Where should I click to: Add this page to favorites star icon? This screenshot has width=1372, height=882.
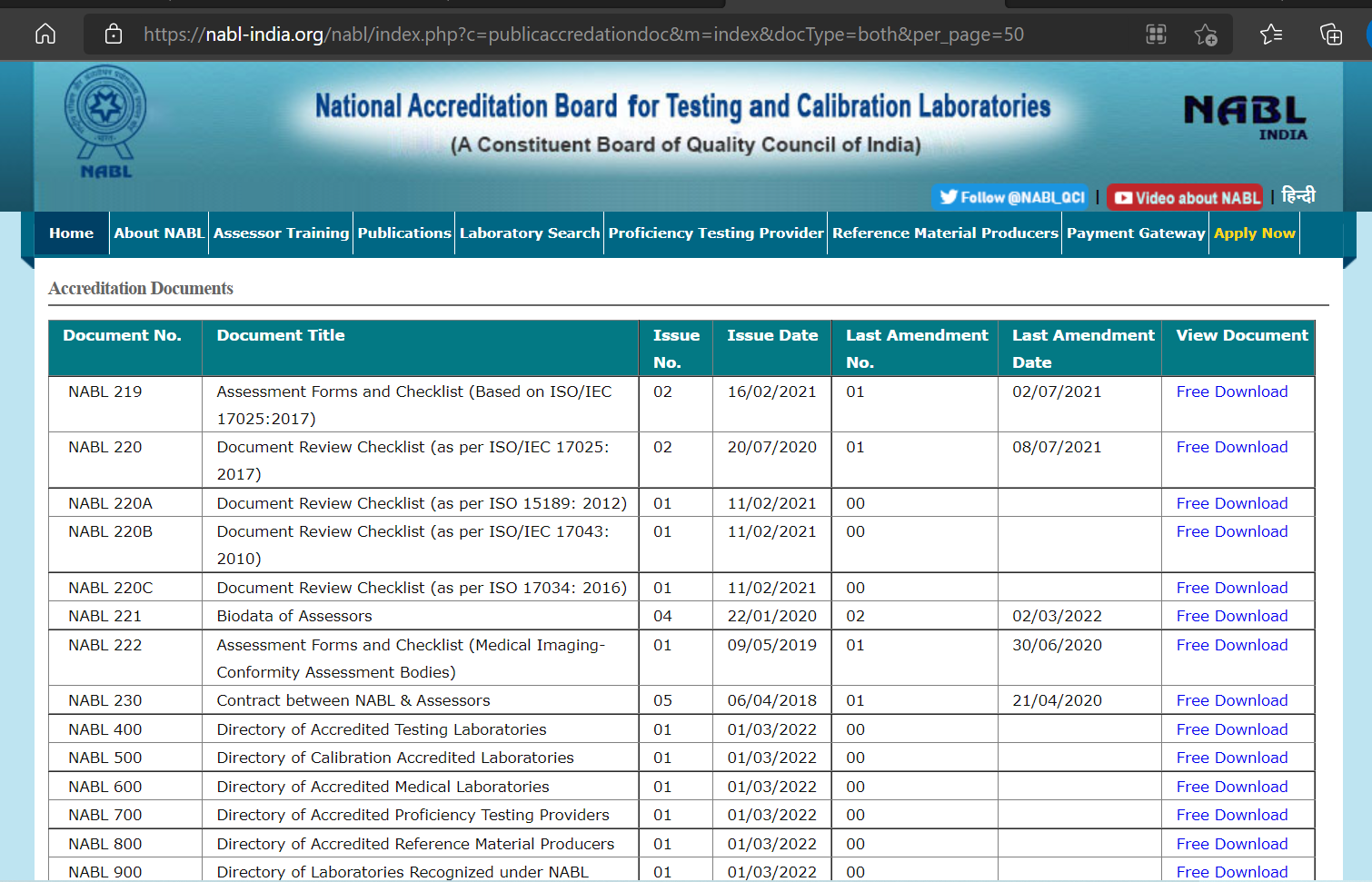(1206, 35)
